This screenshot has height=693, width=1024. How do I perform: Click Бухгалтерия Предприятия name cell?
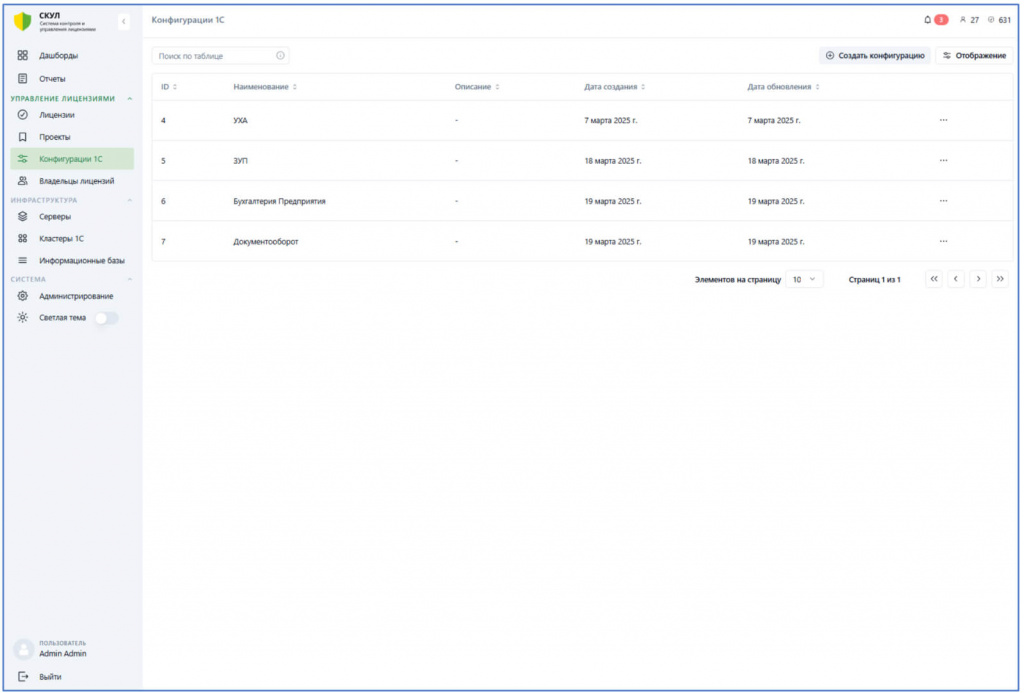(x=280, y=202)
